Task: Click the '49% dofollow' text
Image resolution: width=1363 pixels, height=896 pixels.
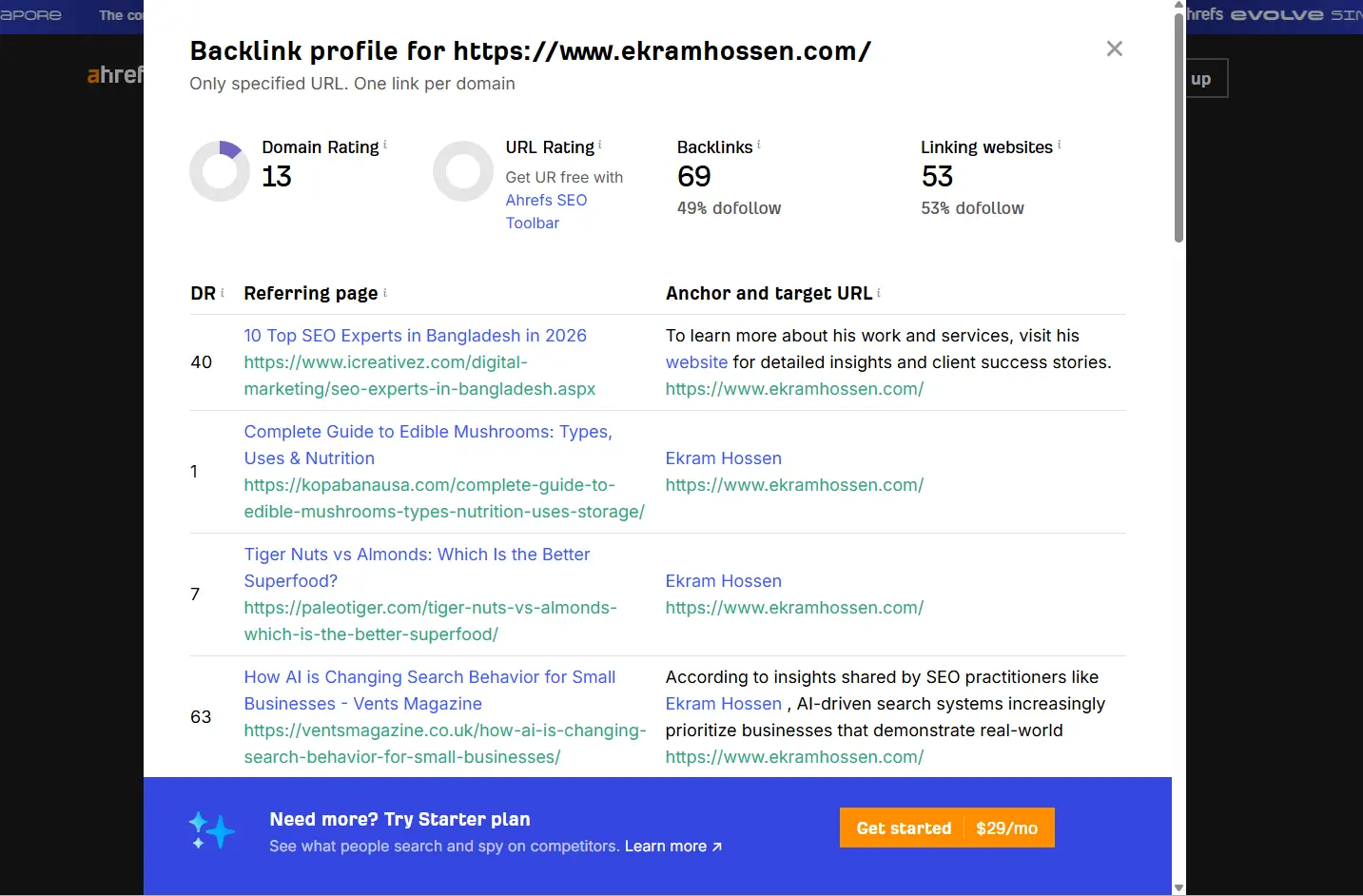Action: tap(729, 208)
